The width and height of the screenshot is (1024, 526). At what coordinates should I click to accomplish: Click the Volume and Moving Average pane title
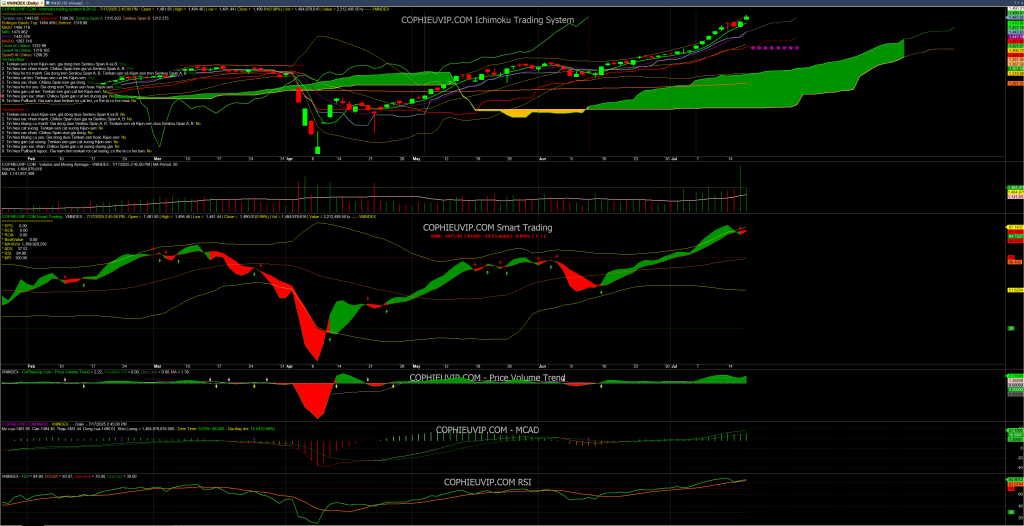(89, 165)
